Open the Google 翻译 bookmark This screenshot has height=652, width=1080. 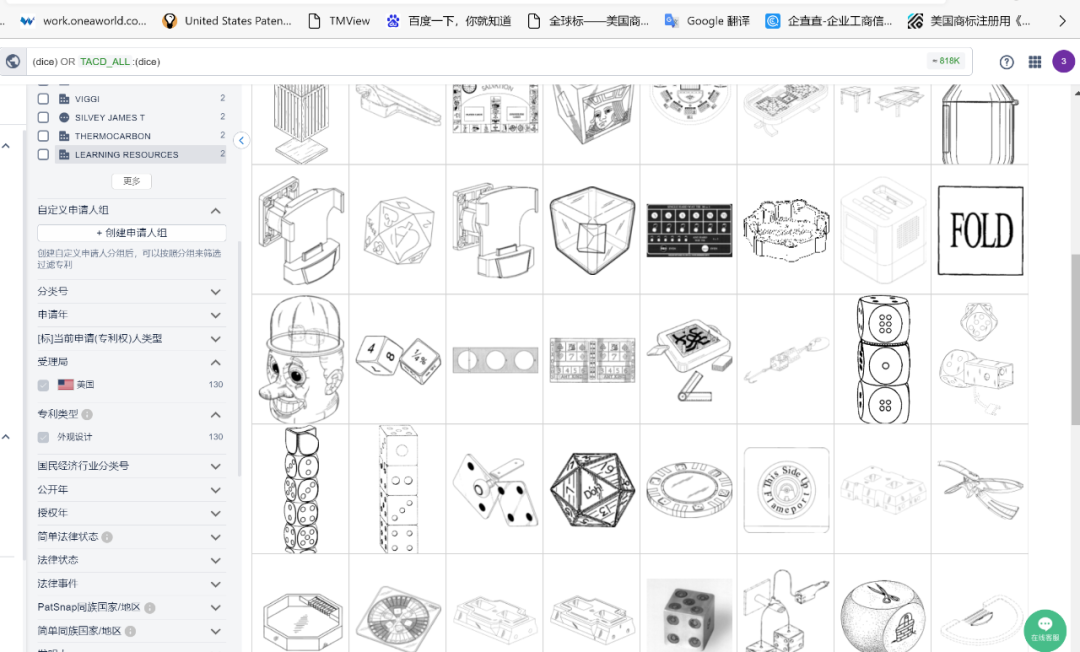point(706,21)
